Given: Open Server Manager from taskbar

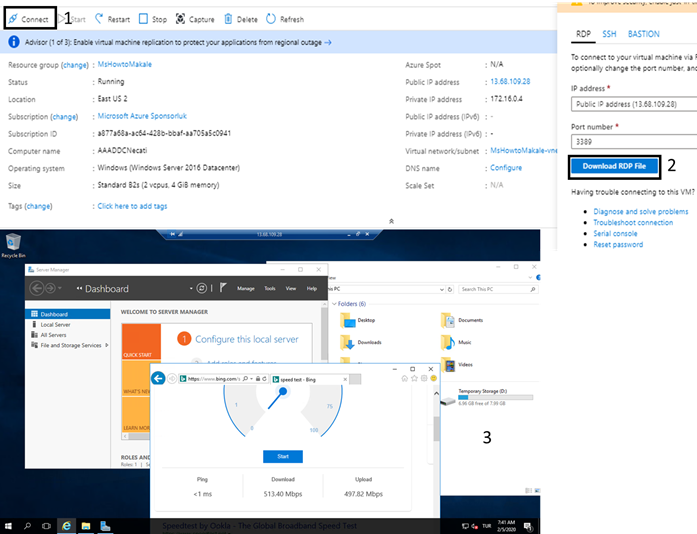Looking at the screenshot, I should (x=105, y=526).
